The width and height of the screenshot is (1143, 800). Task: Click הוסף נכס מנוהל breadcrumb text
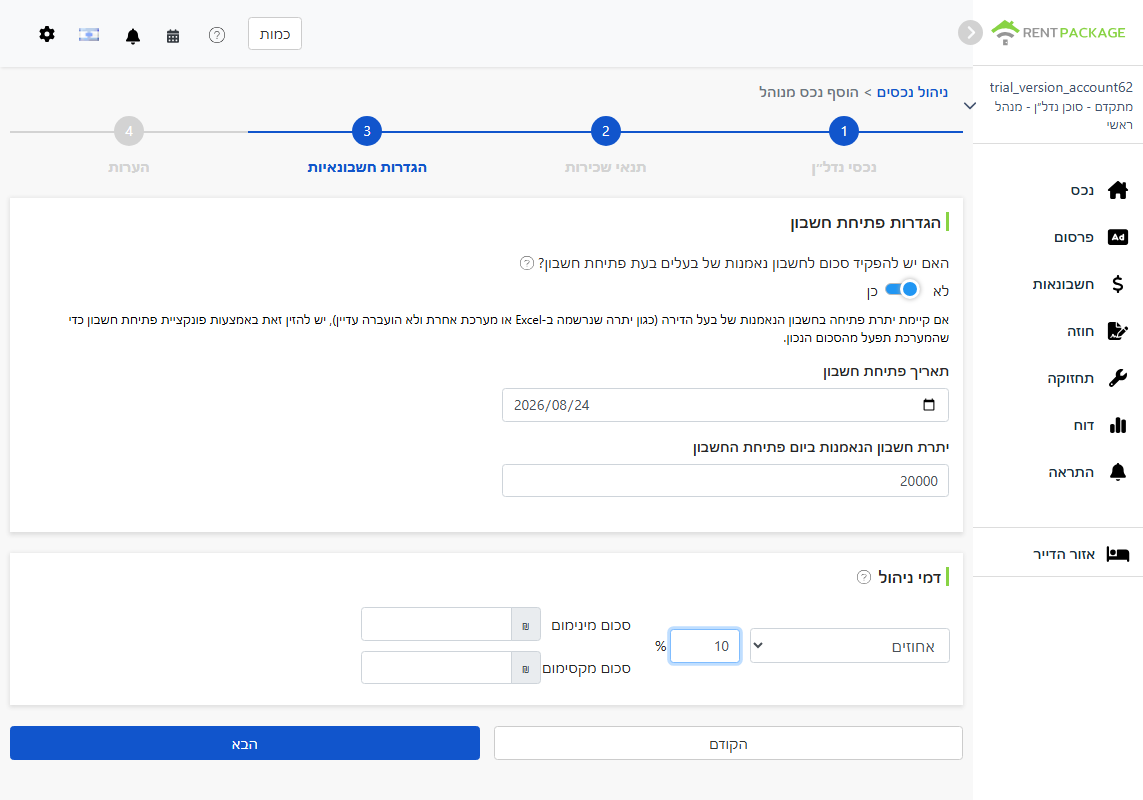[808, 92]
